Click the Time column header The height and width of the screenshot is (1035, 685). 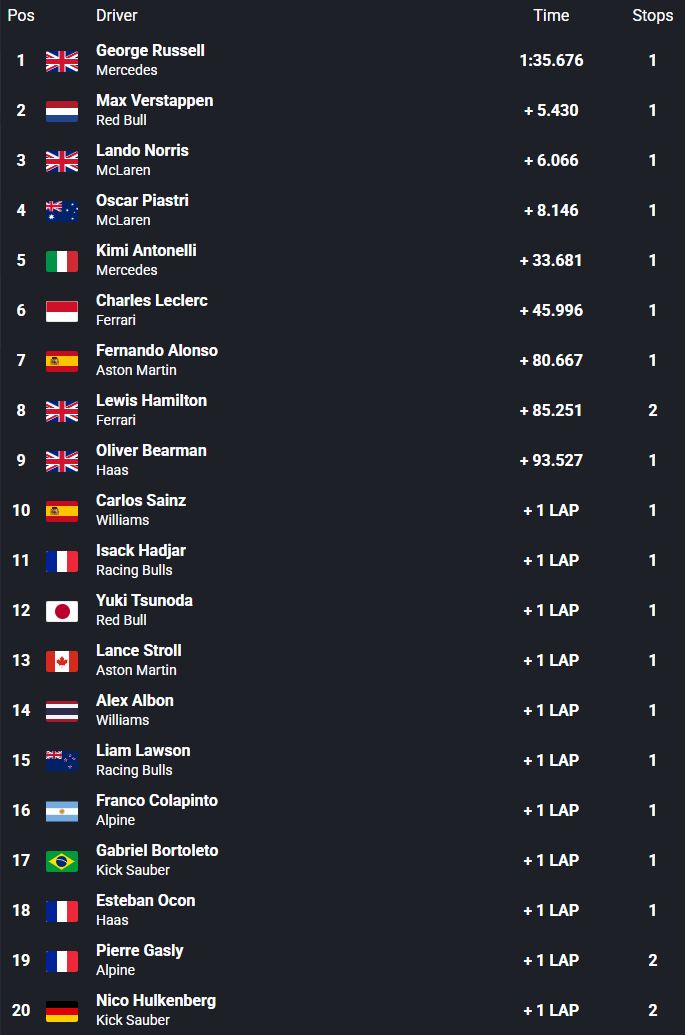click(551, 15)
